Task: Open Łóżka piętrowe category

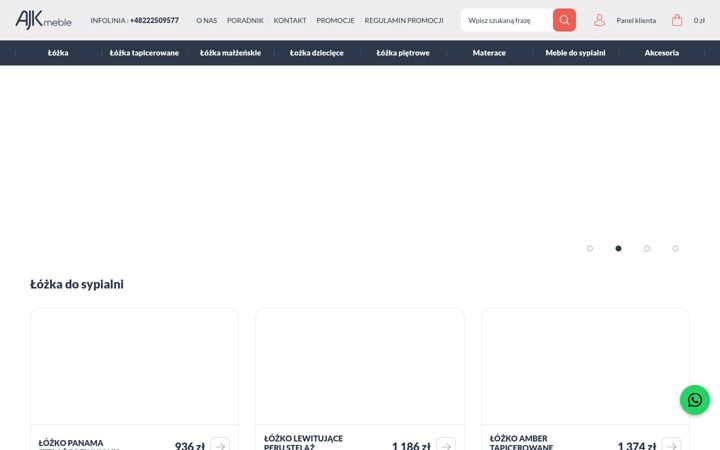Action: click(403, 53)
